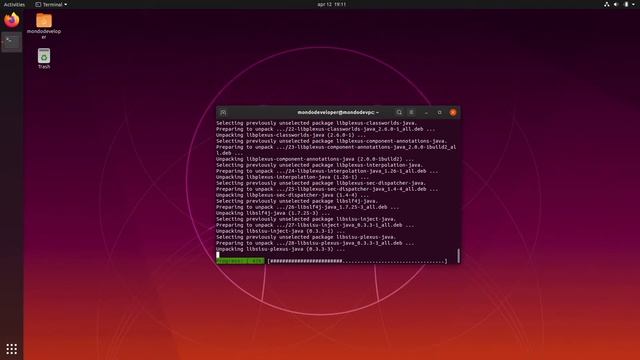
Task: Open the clock and calendar panel
Action: tap(331, 4)
